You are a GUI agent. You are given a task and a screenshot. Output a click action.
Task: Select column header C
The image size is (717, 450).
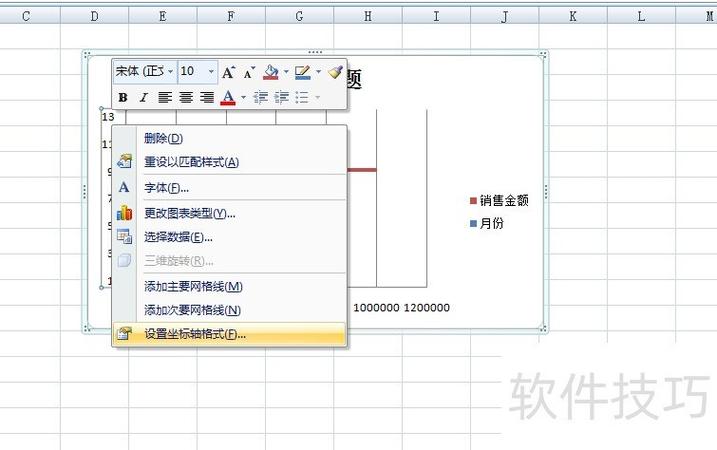pos(26,16)
